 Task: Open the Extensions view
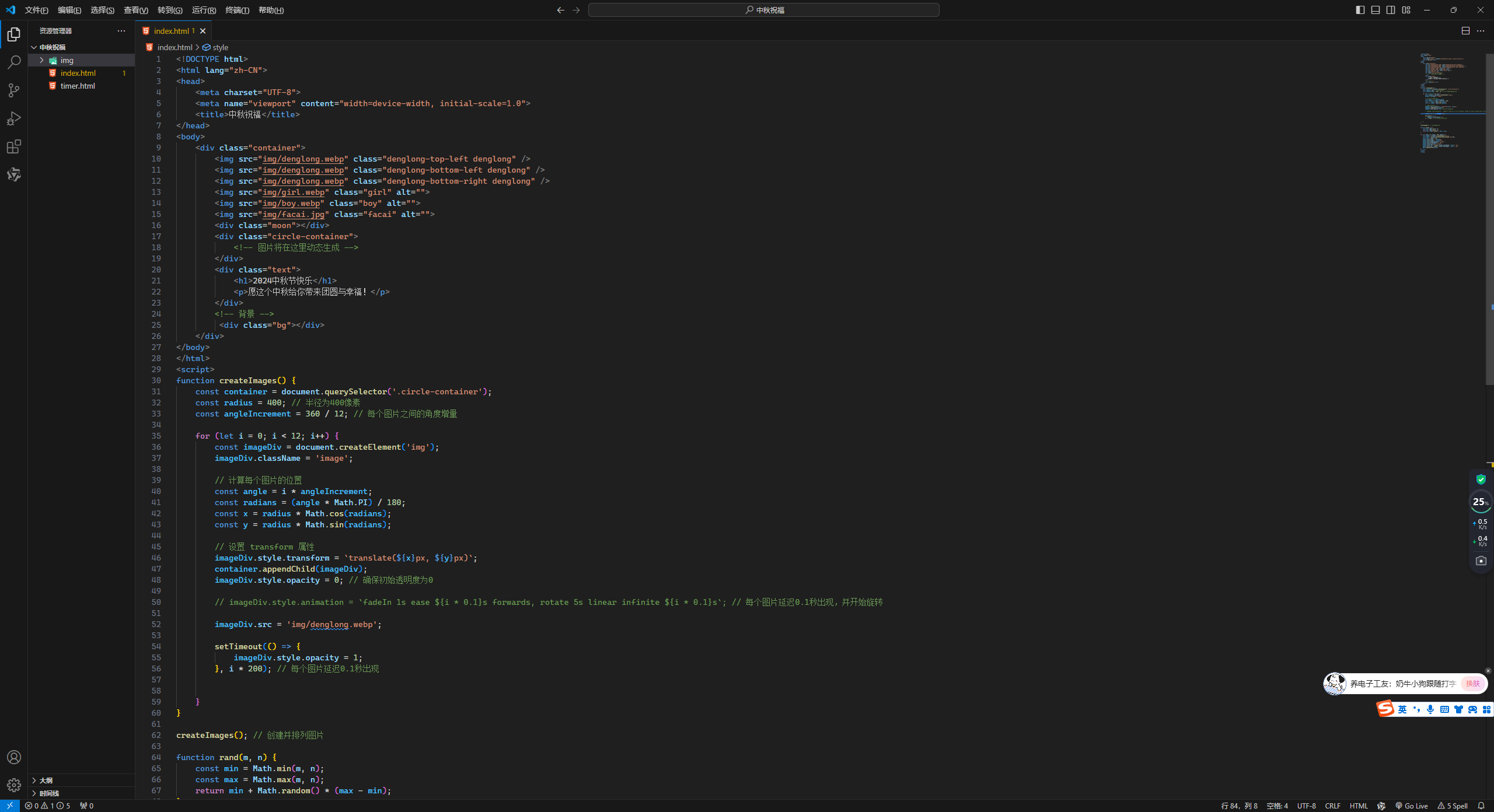click(14, 146)
